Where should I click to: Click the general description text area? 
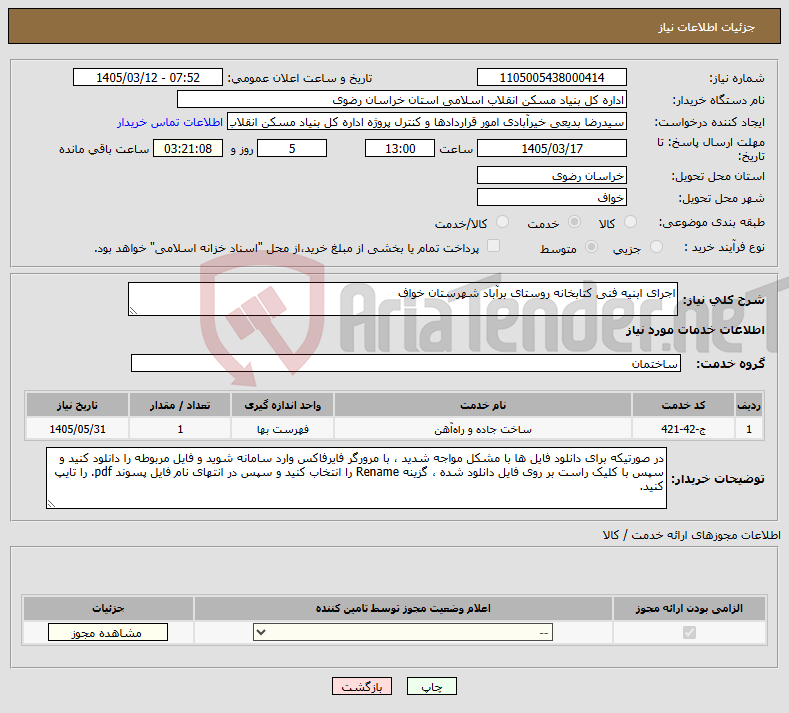(403, 299)
